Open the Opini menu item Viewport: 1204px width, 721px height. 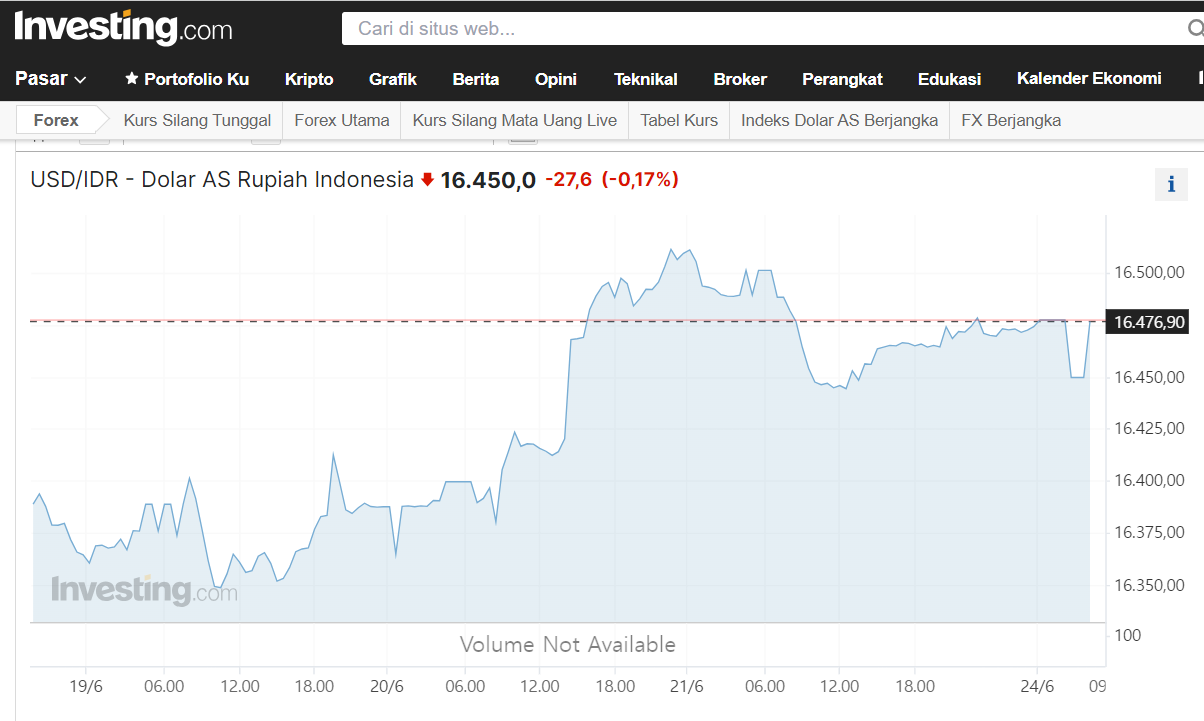(x=556, y=79)
